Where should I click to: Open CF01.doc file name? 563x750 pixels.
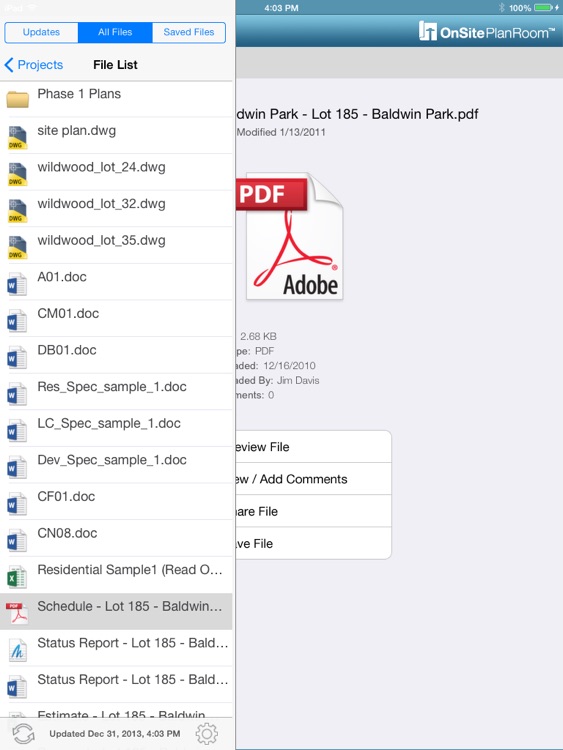[66, 496]
